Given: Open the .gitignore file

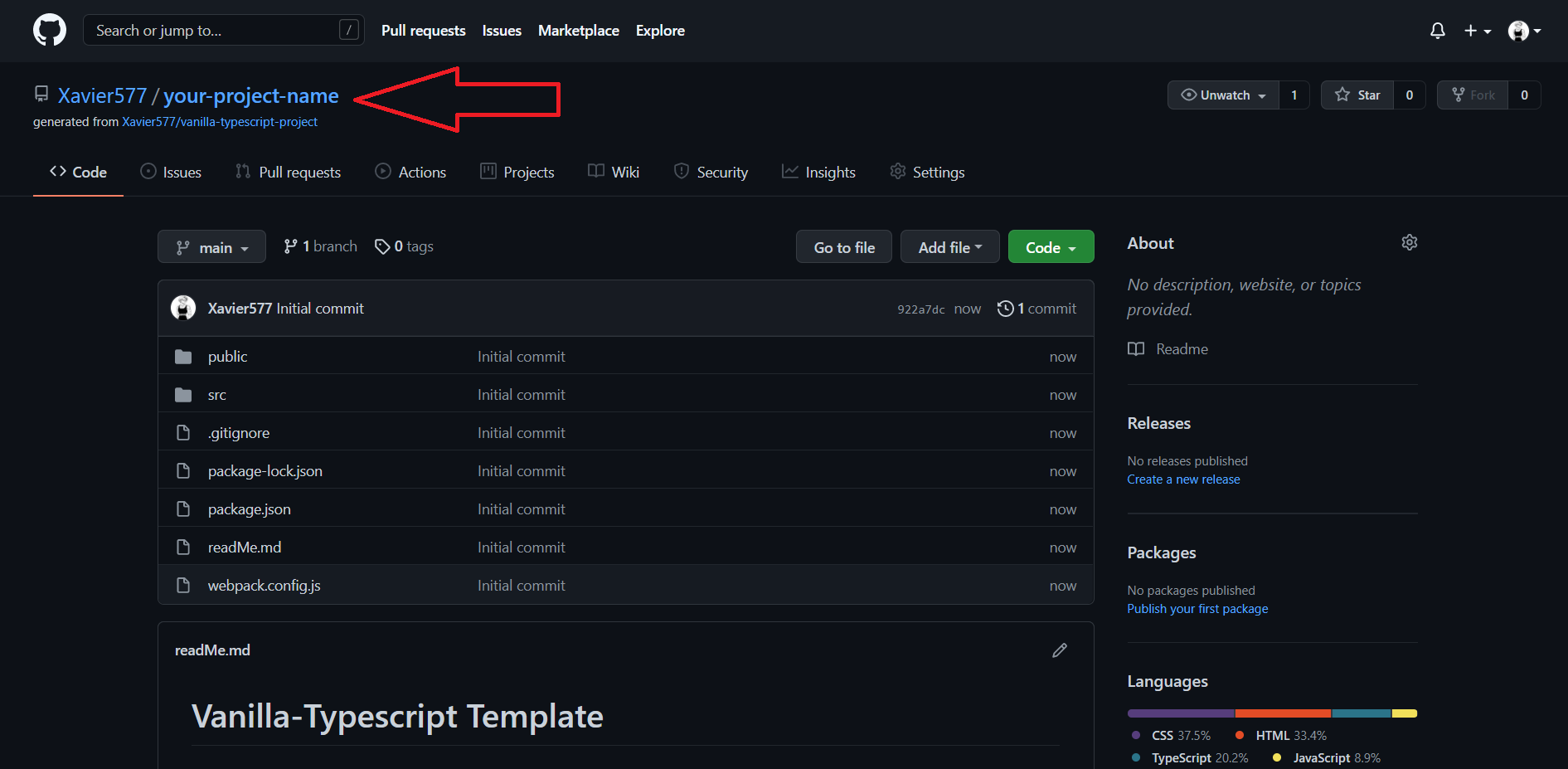Looking at the screenshot, I should point(239,433).
